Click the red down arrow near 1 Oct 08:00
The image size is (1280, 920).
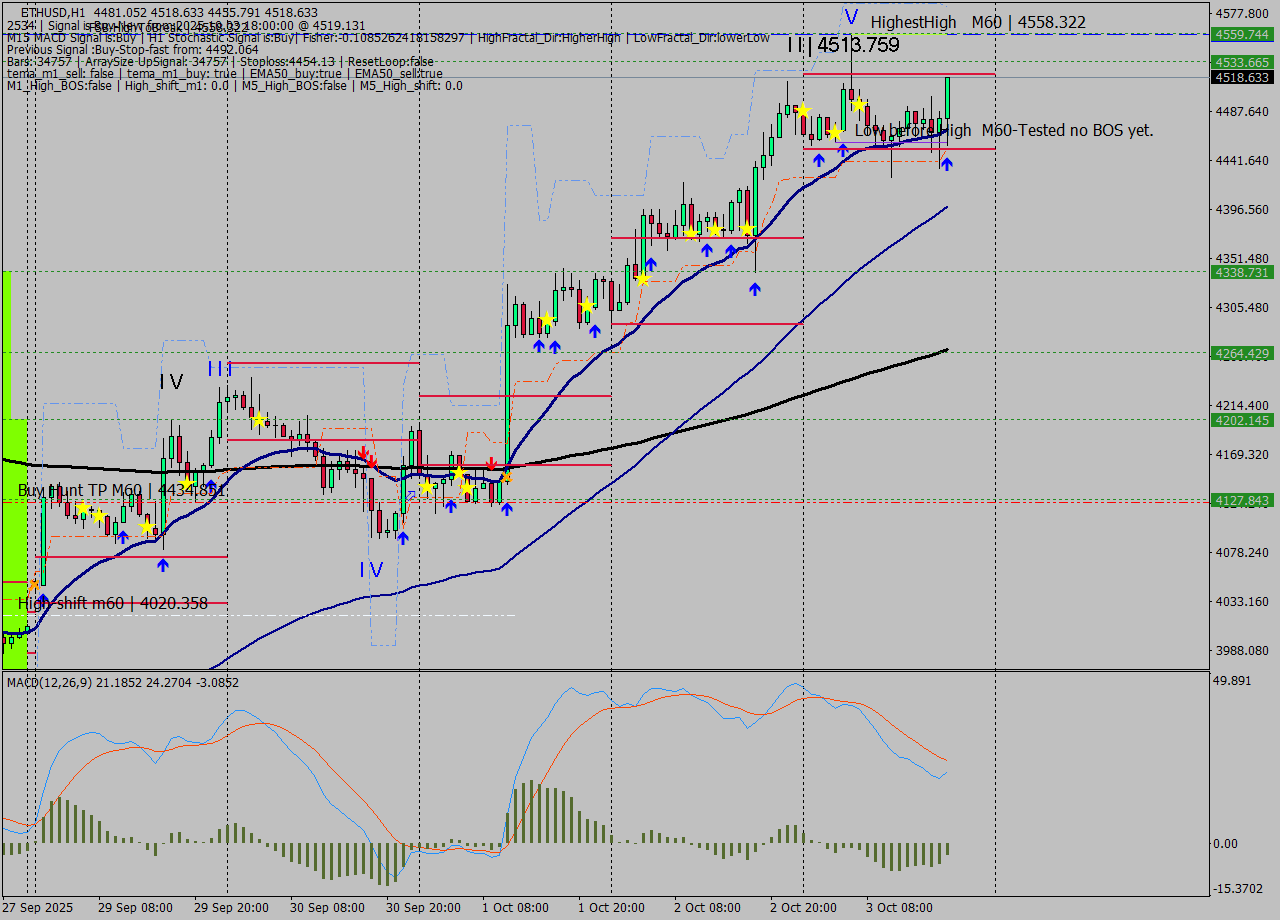(x=491, y=464)
